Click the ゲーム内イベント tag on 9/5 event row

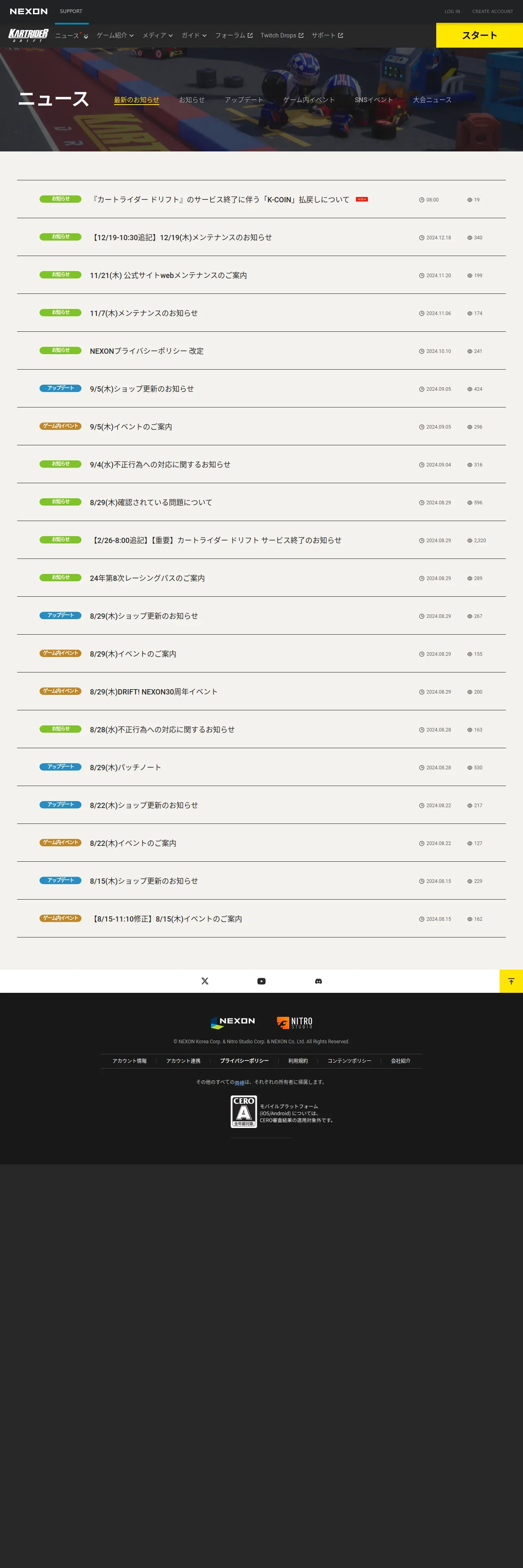pyautogui.click(x=60, y=425)
